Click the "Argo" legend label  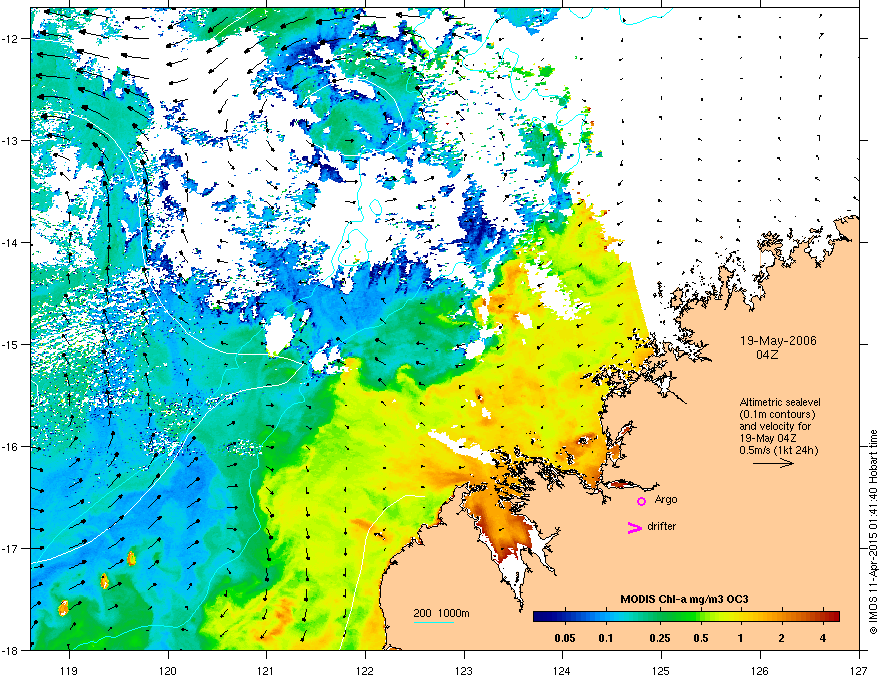click(x=666, y=499)
